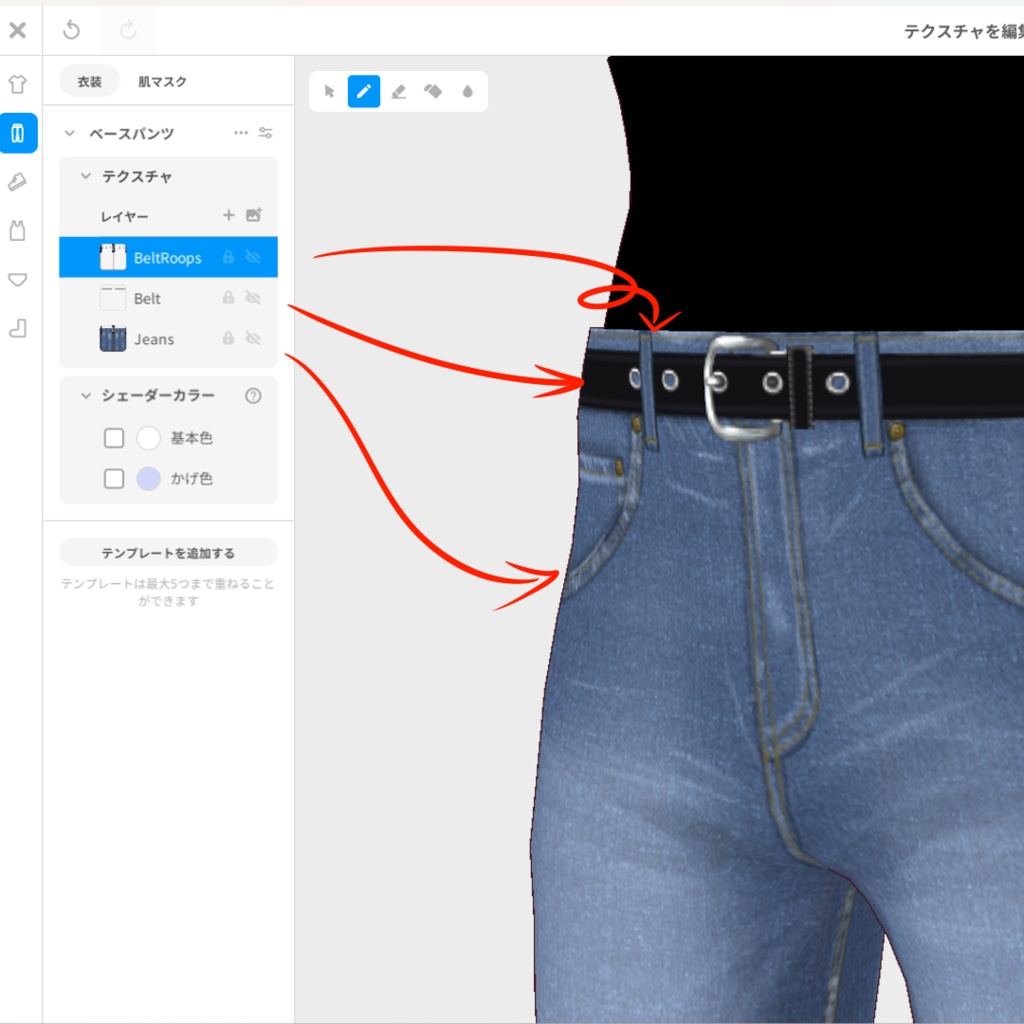Select the Belt layer row
The height and width of the screenshot is (1024, 1024).
(x=168, y=298)
